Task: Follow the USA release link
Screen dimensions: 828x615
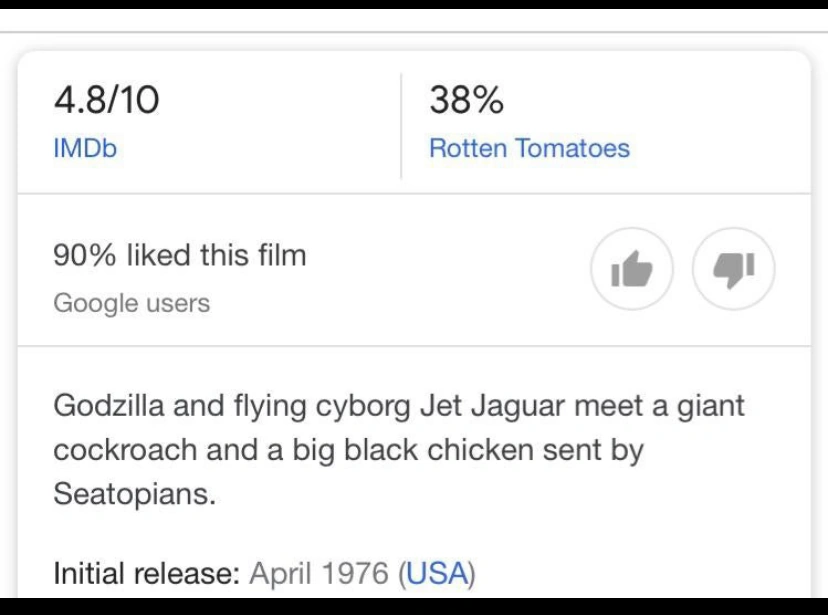Action: click(x=437, y=573)
